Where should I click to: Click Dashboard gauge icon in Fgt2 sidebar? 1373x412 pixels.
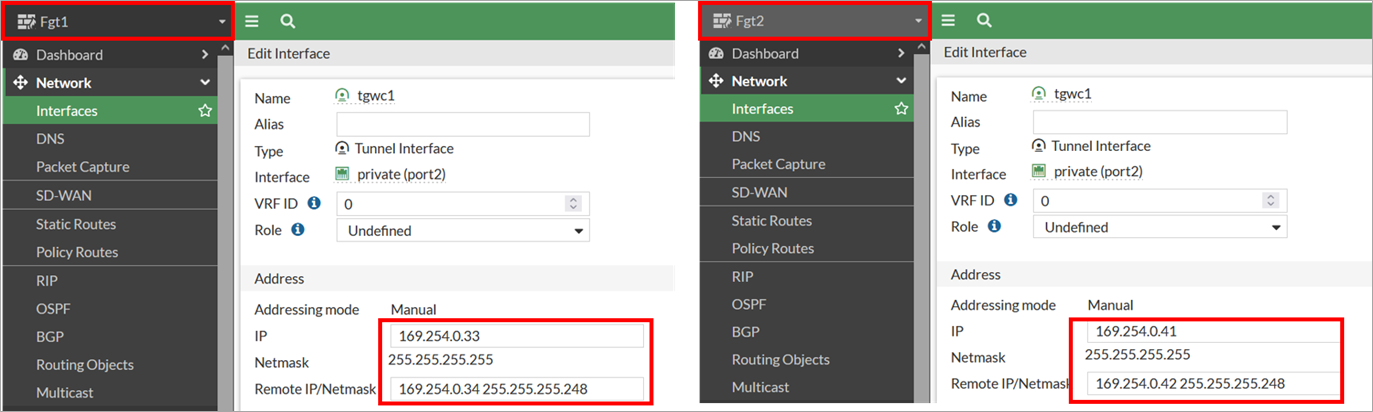tap(716, 53)
